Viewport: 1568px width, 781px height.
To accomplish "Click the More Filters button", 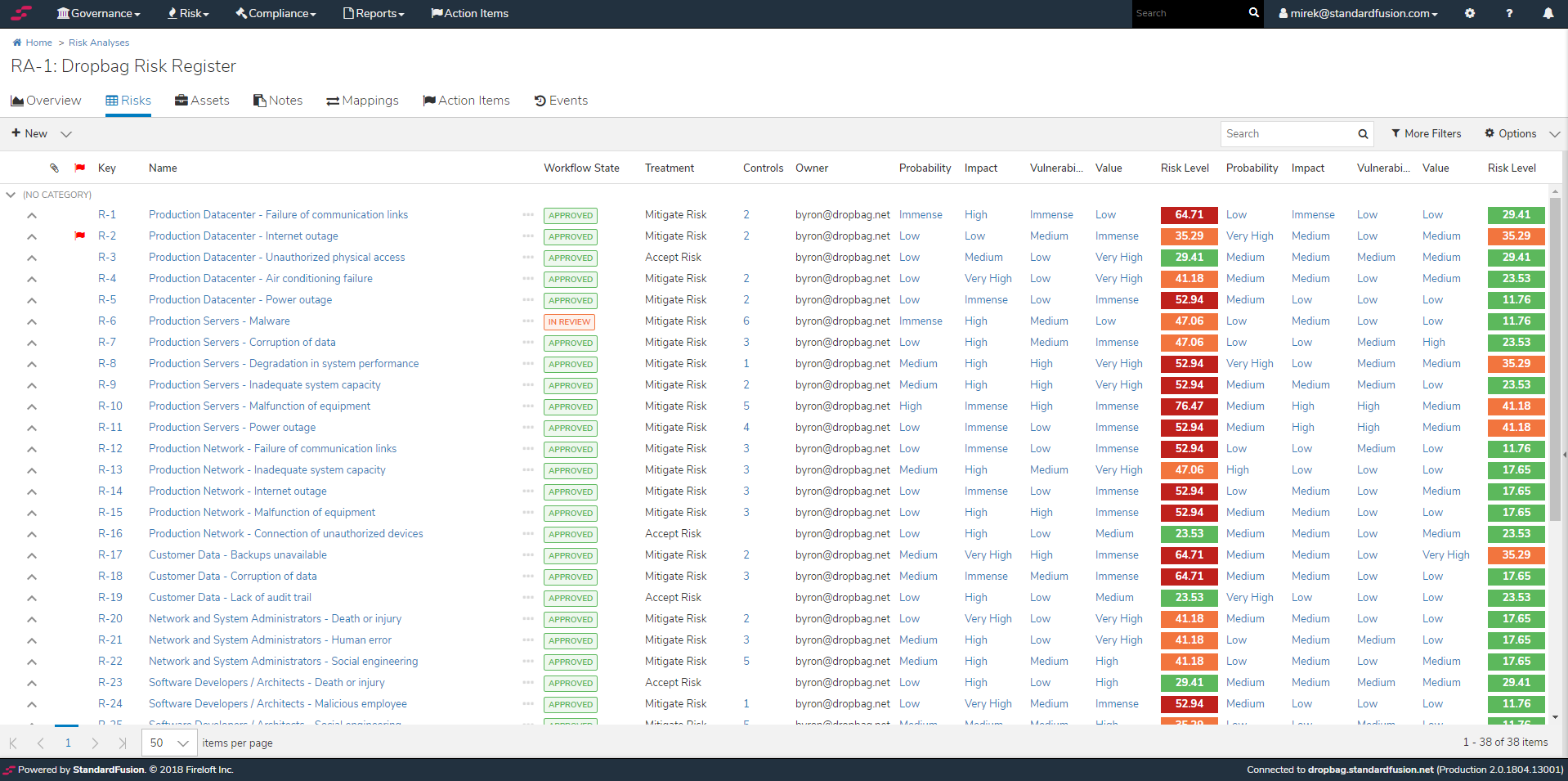I will pyautogui.click(x=1427, y=134).
